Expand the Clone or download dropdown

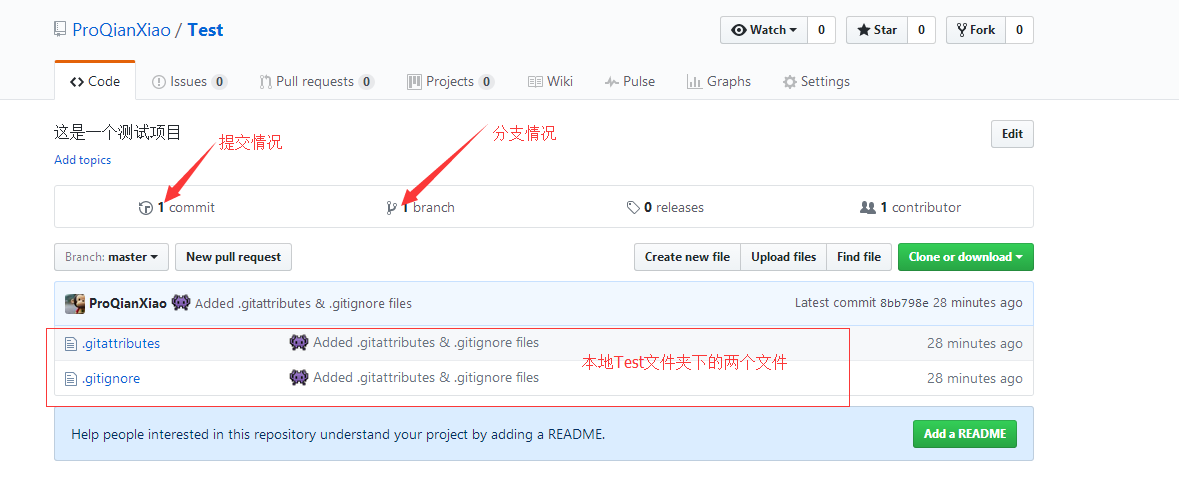tap(965, 257)
